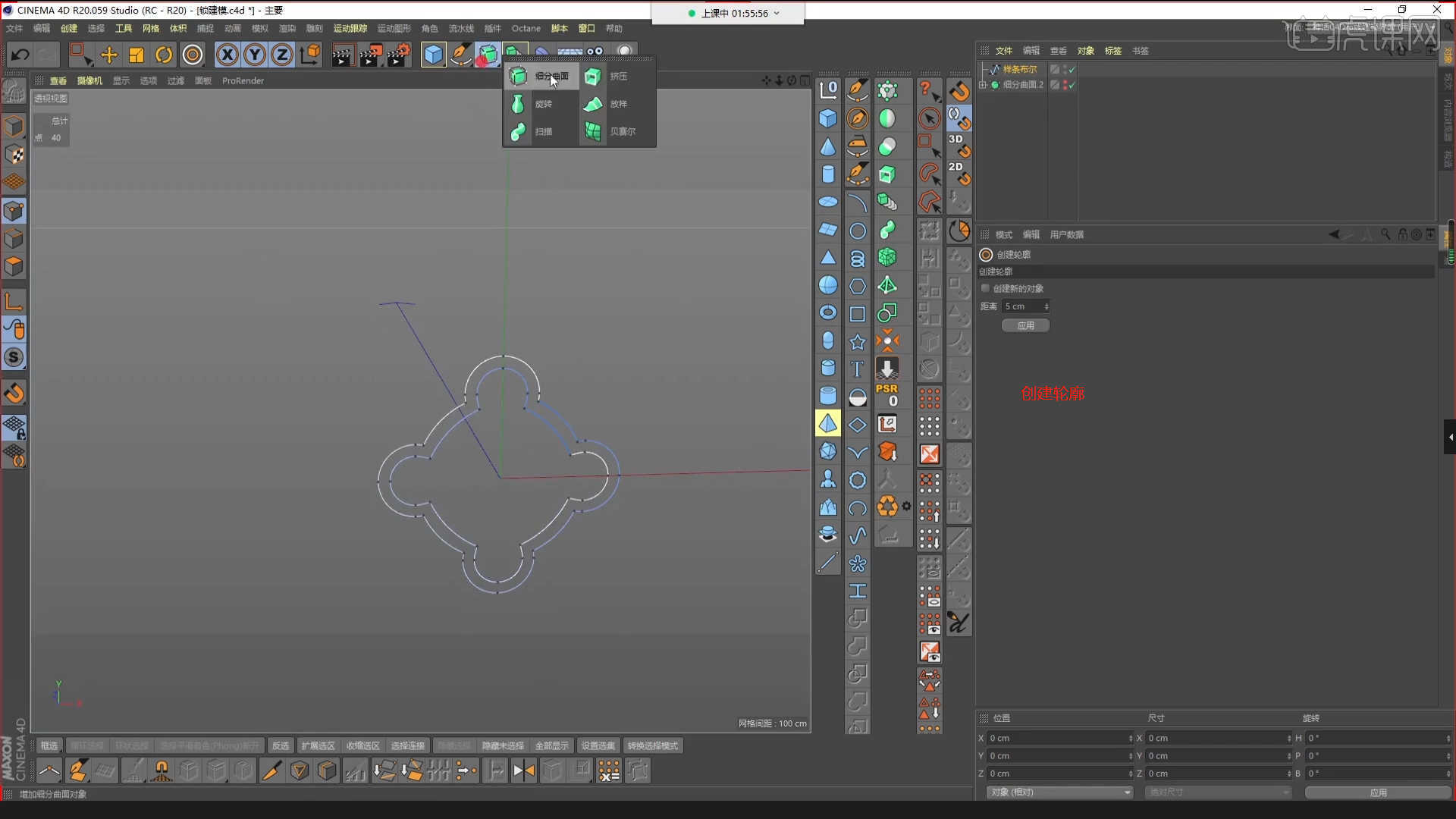Viewport: 1456px width, 819px height.
Task: Click 应用 under create outline settings
Action: pos(1025,325)
